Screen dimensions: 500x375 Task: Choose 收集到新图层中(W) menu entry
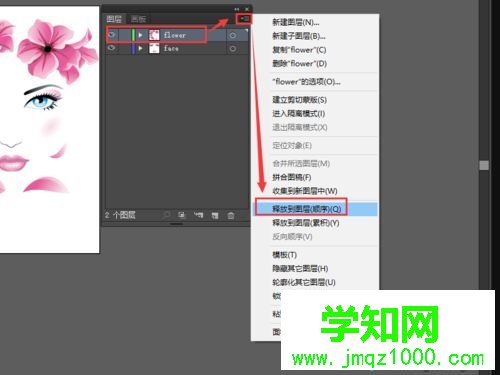(305, 191)
